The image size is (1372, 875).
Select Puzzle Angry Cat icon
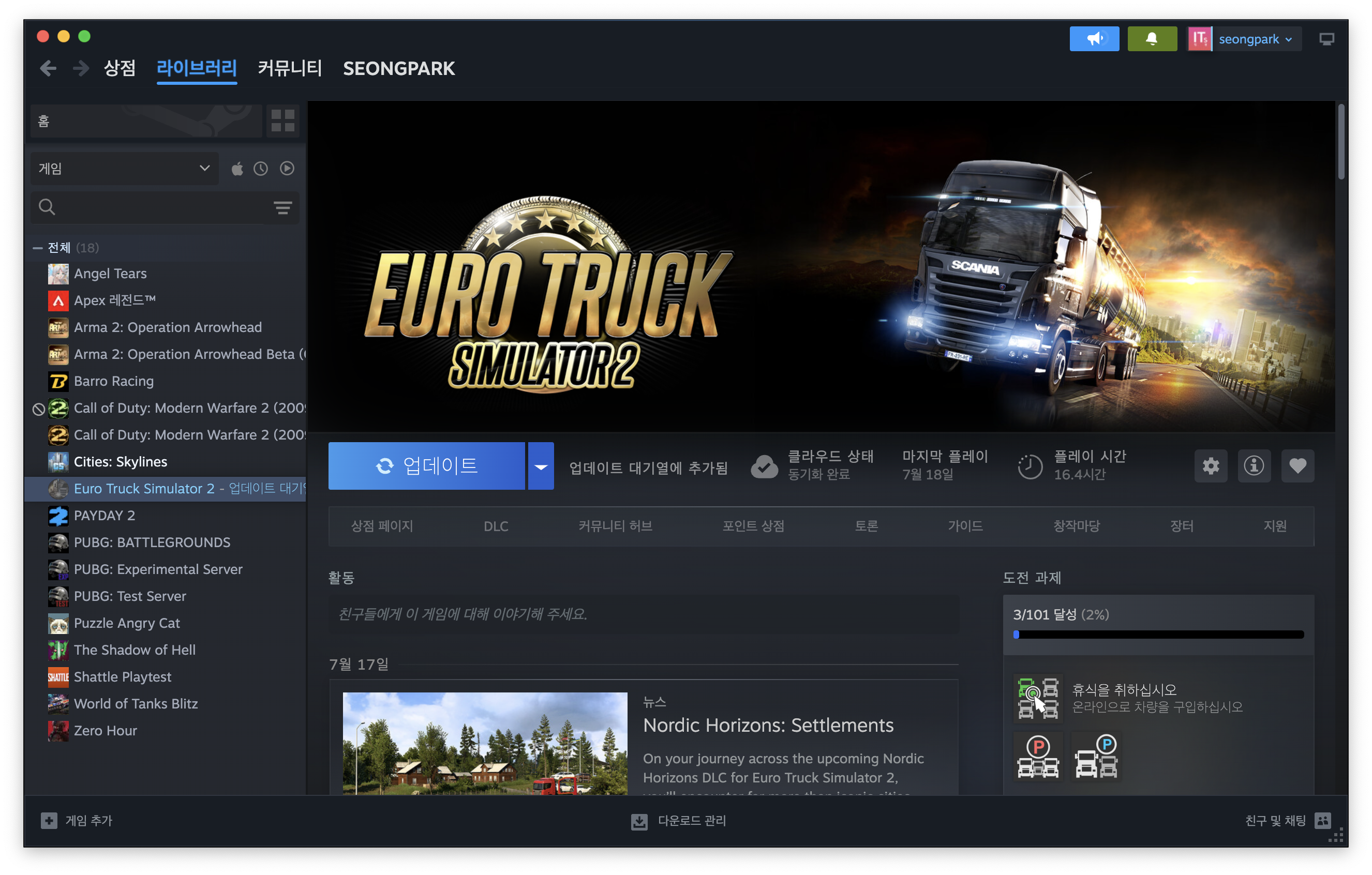58,624
